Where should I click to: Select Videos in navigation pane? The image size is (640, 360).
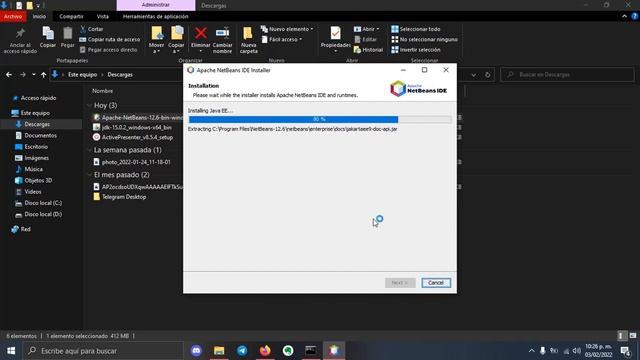(33, 191)
